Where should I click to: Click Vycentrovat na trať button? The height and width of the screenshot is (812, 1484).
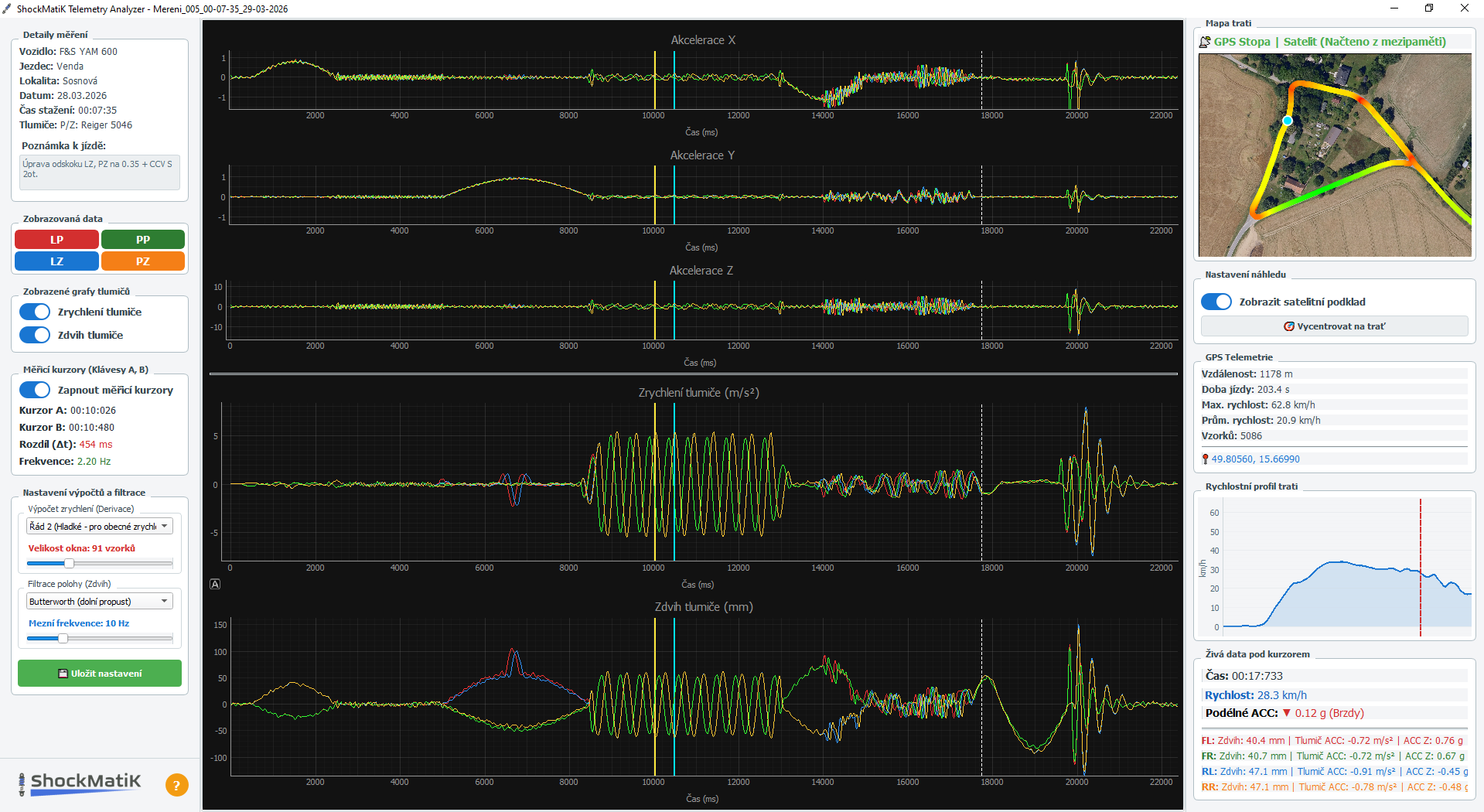[x=1334, y=326]
